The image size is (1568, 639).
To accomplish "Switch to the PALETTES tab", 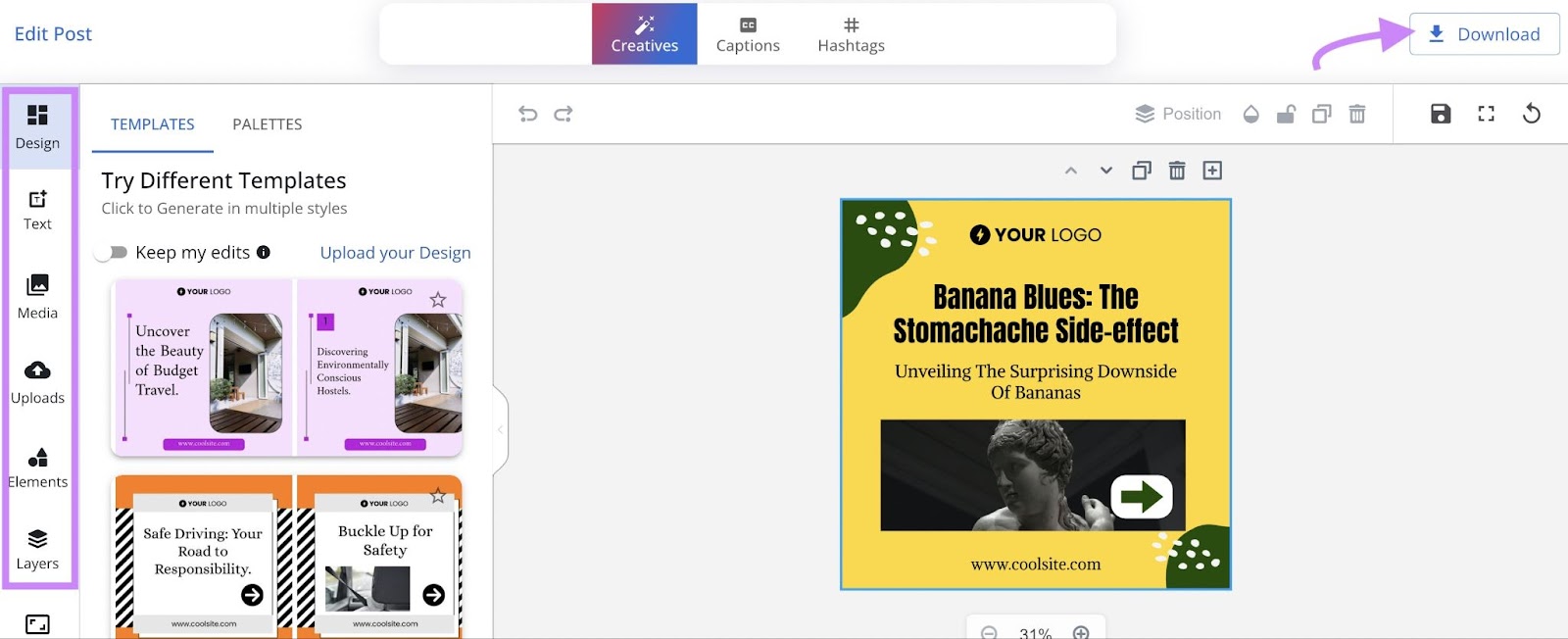I will point(267,124).
